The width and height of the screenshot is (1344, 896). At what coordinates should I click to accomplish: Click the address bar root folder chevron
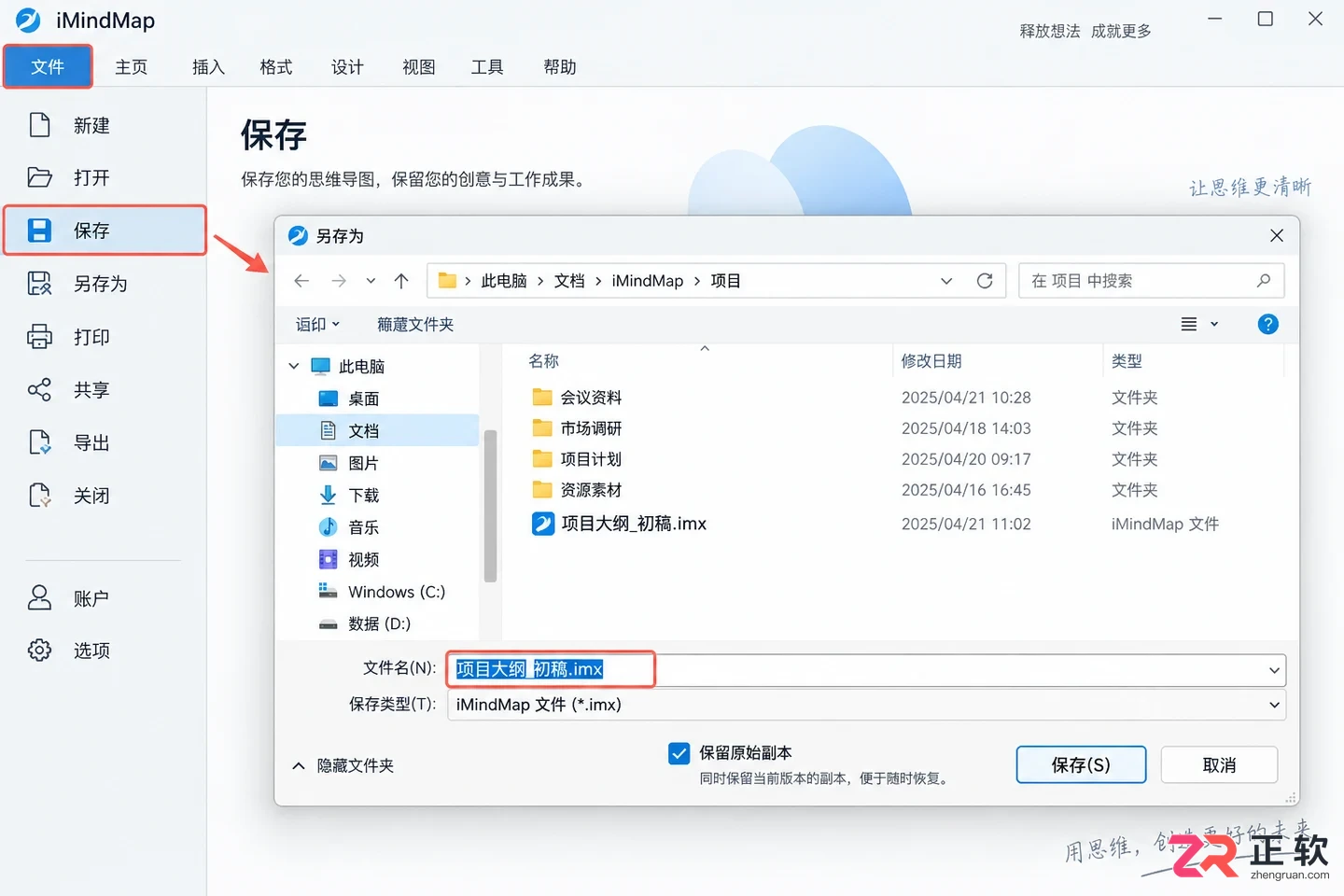pyautogui.click(x=468, y=281)
